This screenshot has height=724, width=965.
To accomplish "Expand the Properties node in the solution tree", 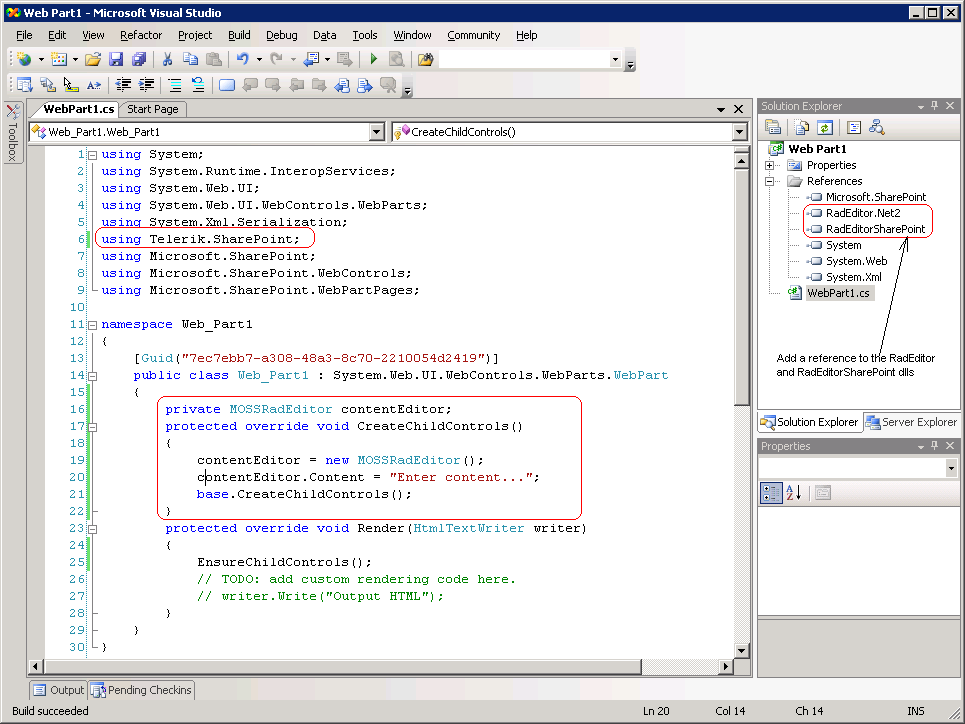I will point(769,165).
